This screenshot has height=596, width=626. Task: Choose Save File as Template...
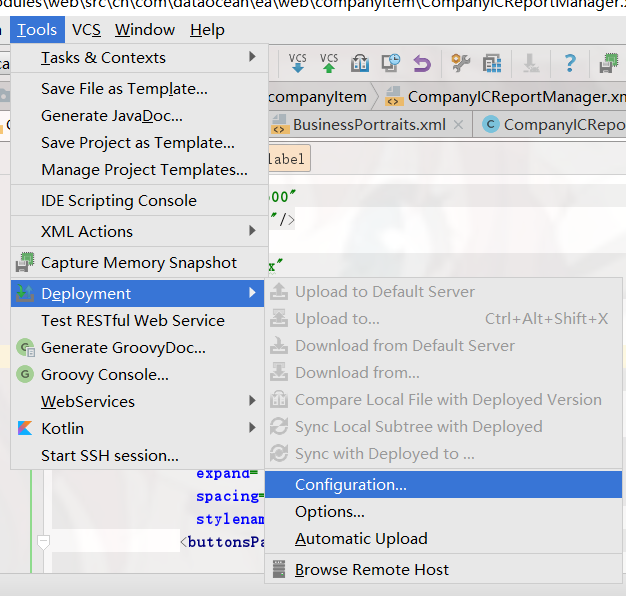tap(139, 89)
